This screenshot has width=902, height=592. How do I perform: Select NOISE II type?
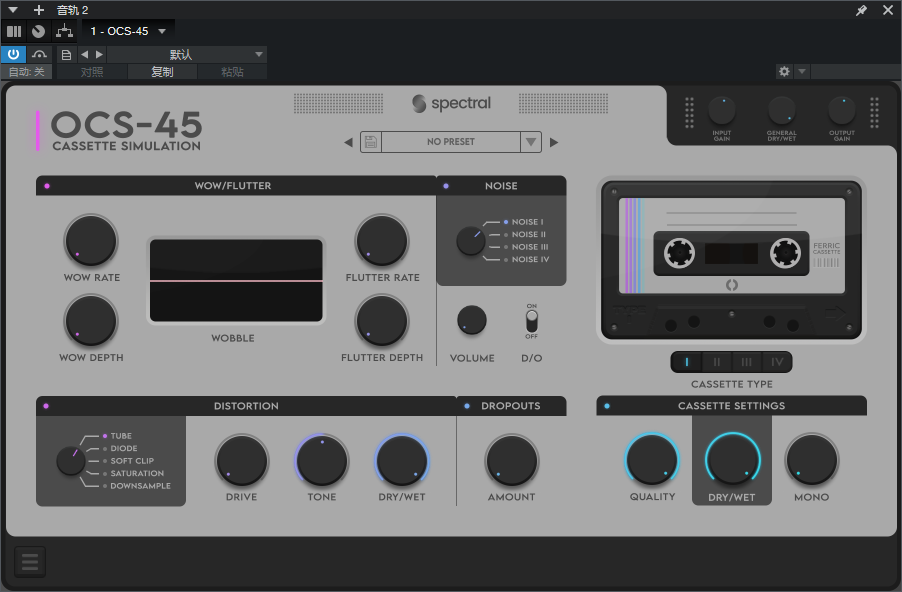click(x=525, y=234)
